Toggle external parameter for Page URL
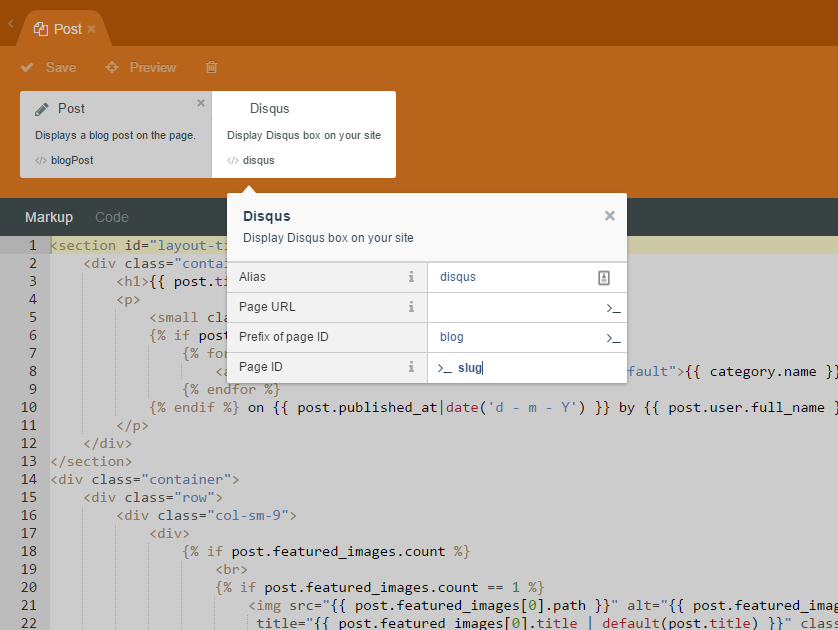This screenshot has height=630, width=838. pos(613,308)
